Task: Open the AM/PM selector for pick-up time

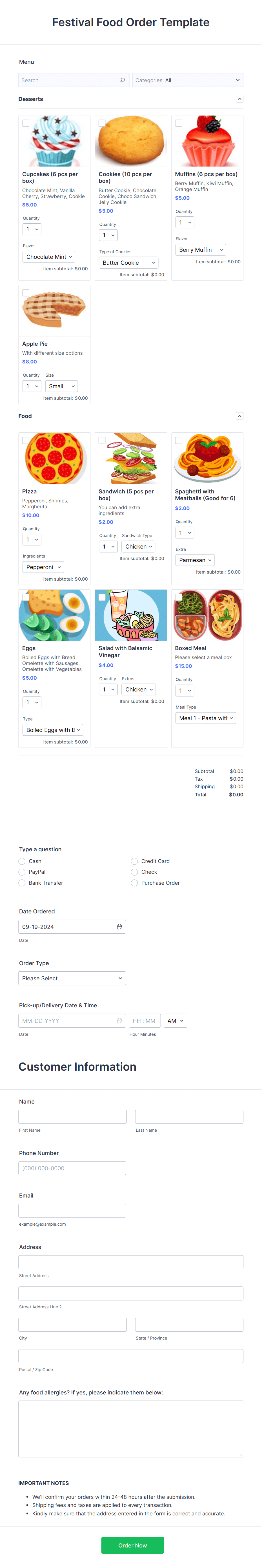Action: tap(176, 1020)
